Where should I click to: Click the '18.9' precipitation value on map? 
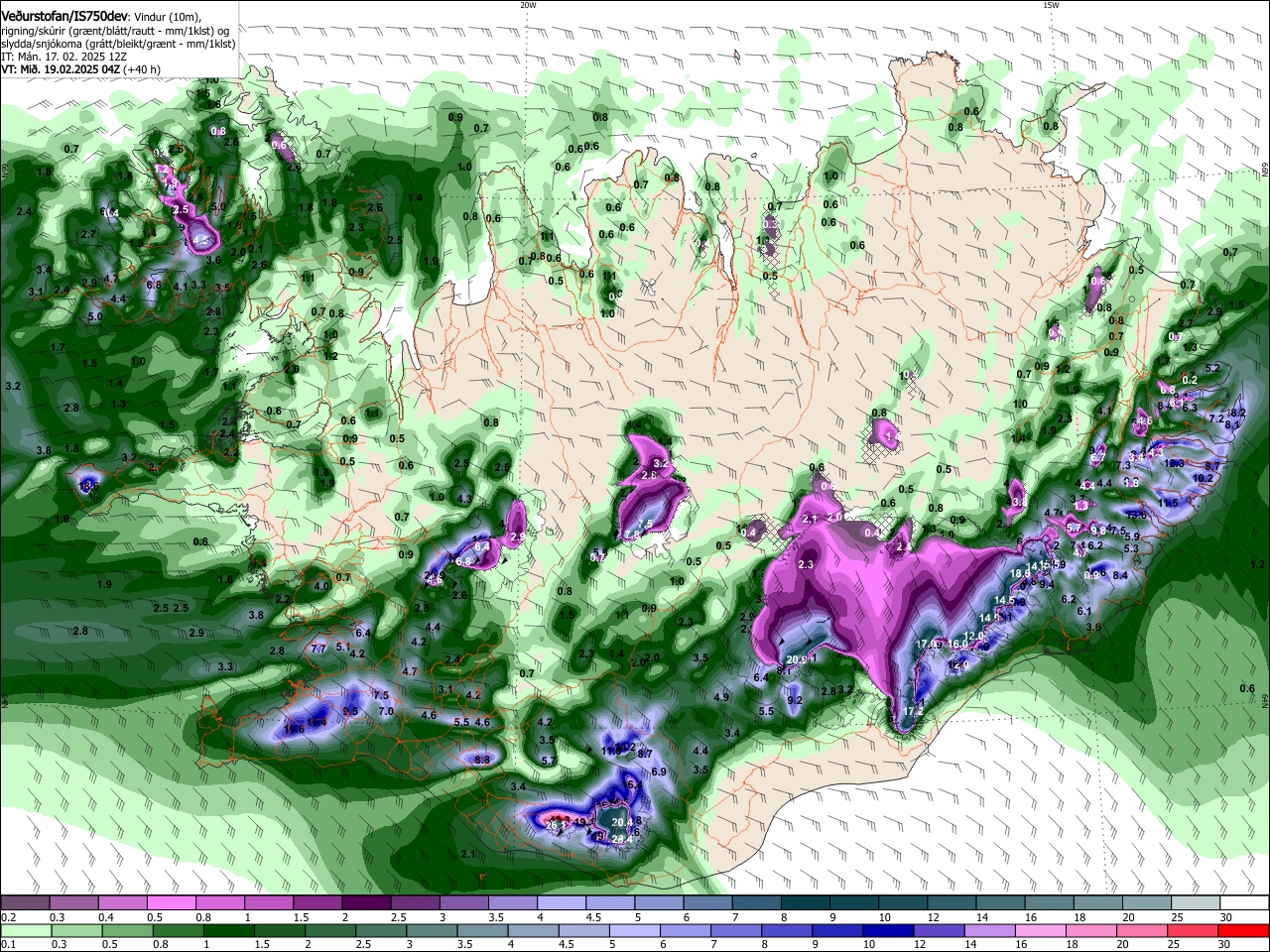(x=1020, y=573)
